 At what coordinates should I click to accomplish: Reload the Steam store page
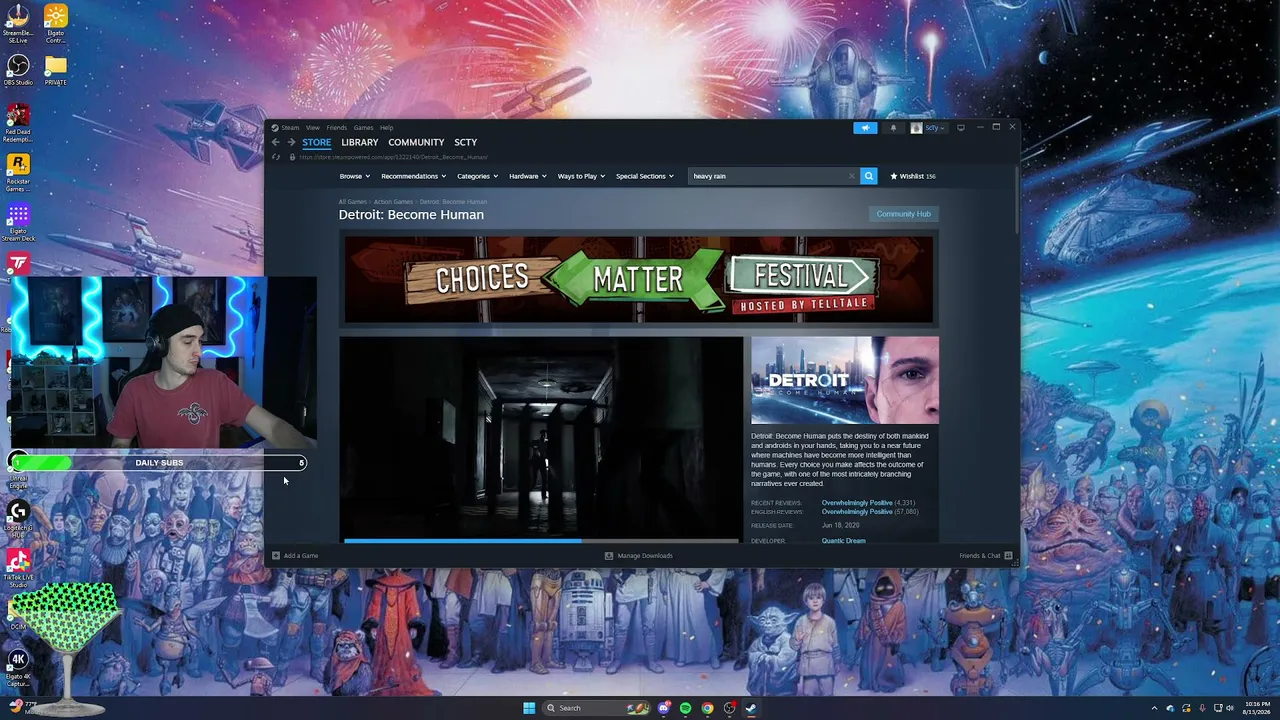pos(276,157)
